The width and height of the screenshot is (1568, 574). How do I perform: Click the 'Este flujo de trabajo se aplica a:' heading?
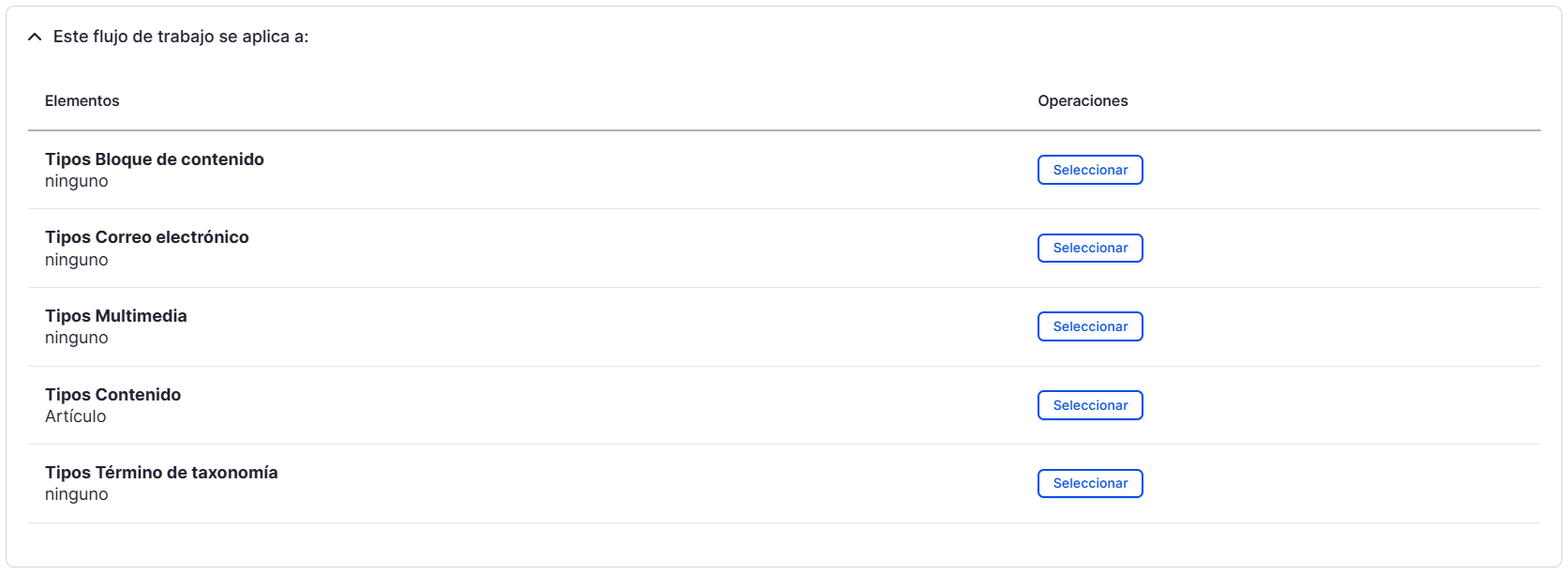(x=181, y=37)
